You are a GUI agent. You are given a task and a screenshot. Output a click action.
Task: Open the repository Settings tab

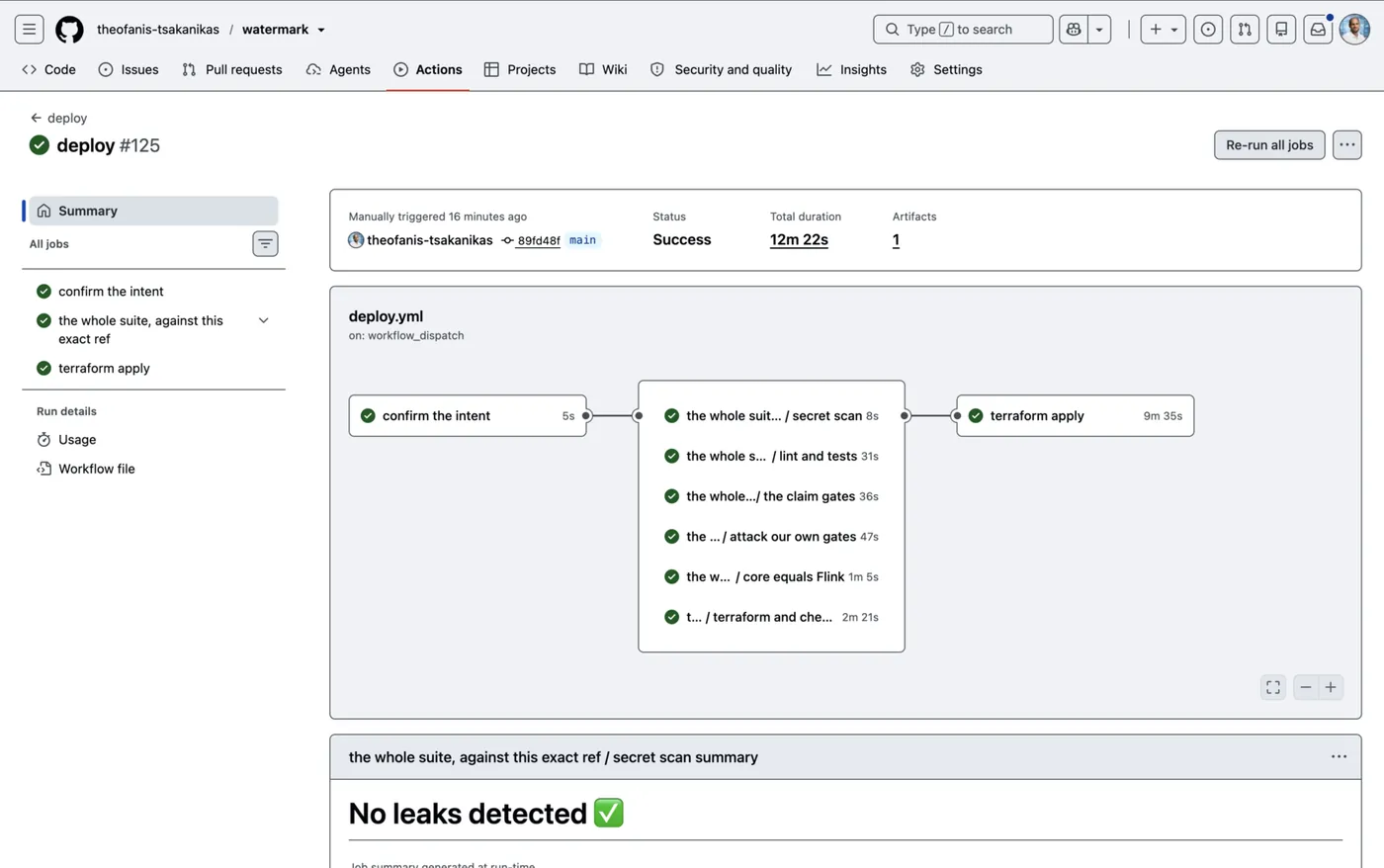946,69
